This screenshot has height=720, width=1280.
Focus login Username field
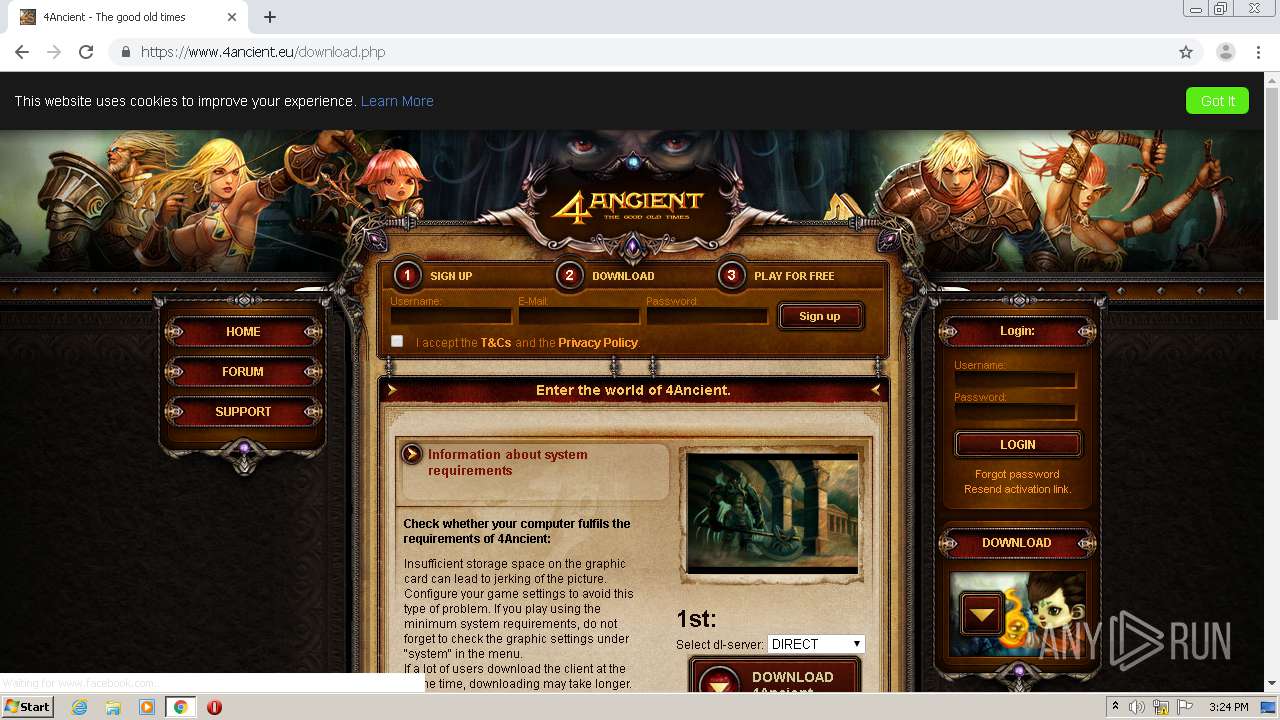(1015, 380)
